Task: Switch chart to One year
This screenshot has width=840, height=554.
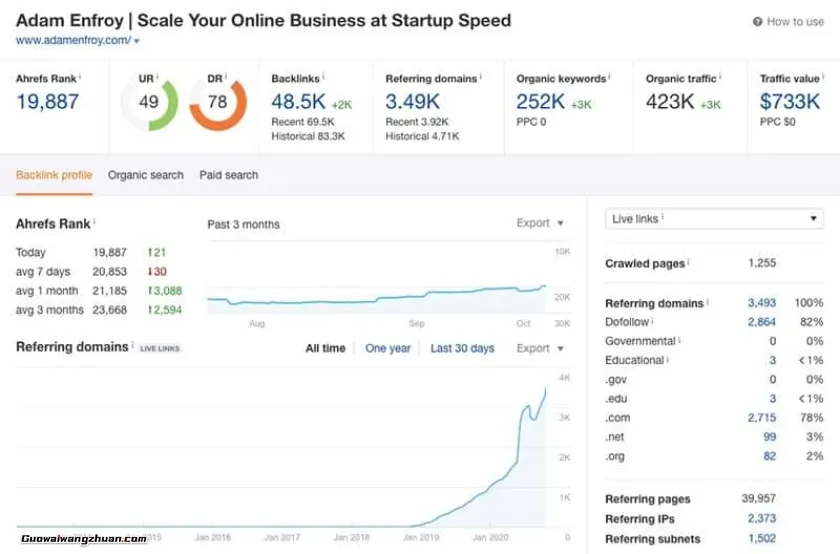Action: click(388, 348)
